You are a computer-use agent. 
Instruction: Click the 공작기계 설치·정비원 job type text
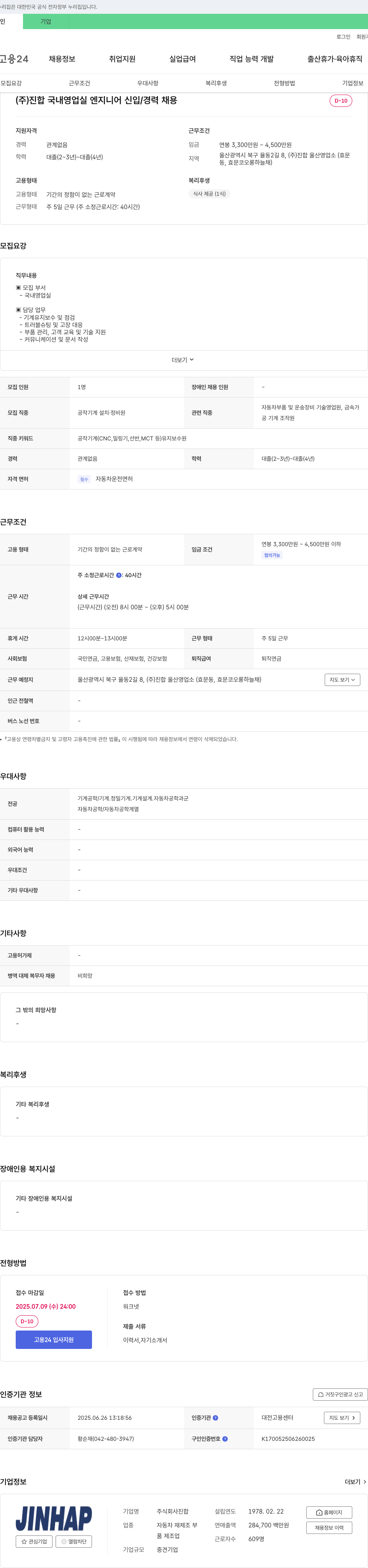pos(101,413)
